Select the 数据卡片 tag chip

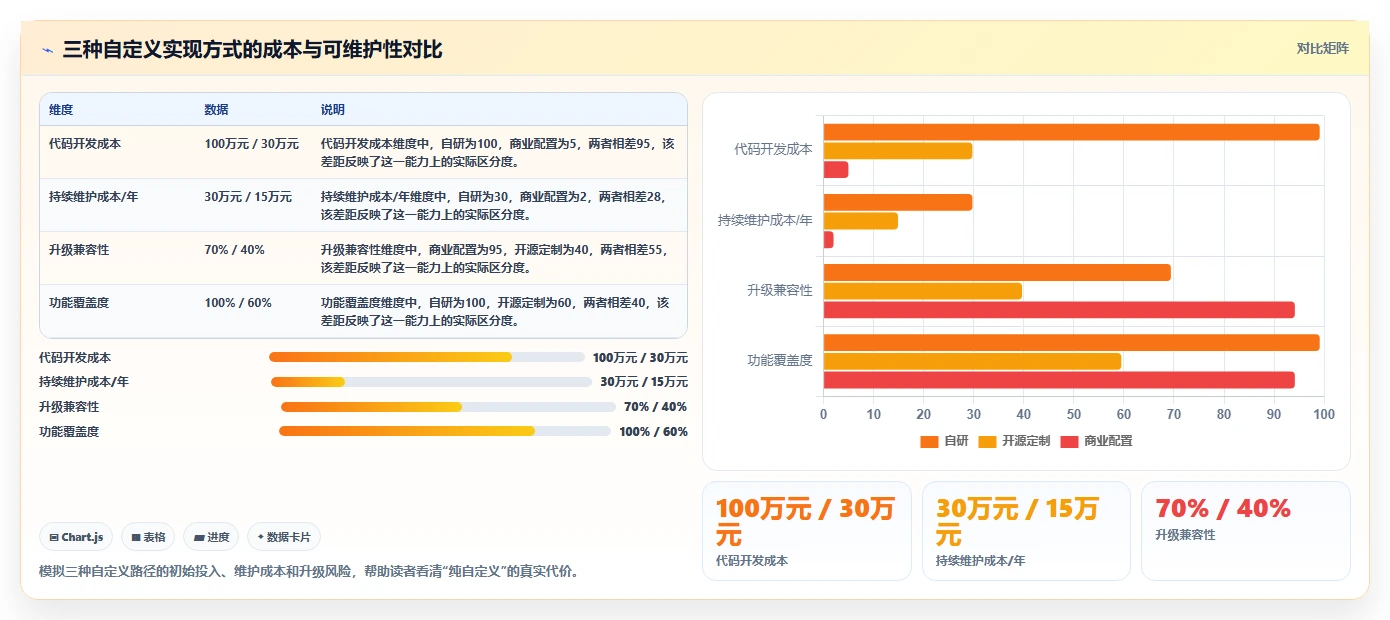[284, 537]
